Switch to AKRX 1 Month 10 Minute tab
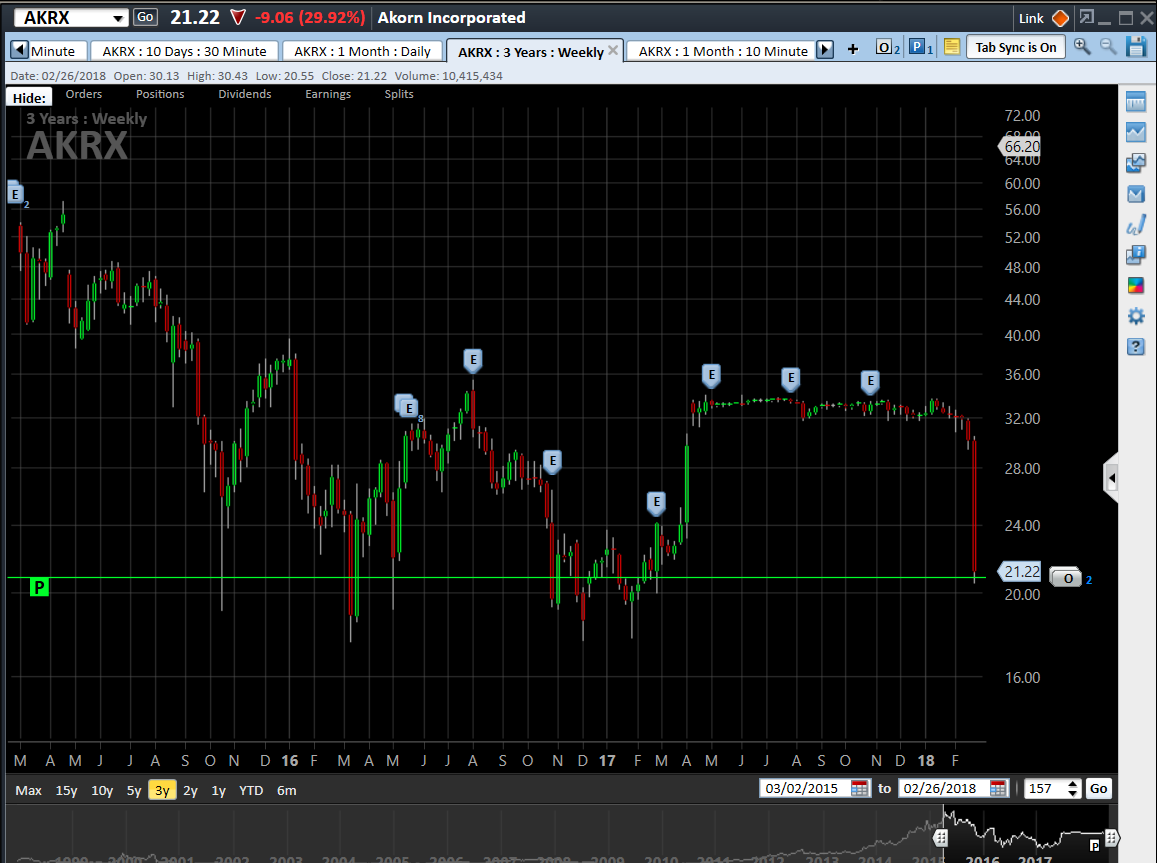Image resolution: width=1157 pixels, height=863 pixels. tap(723, 51)
